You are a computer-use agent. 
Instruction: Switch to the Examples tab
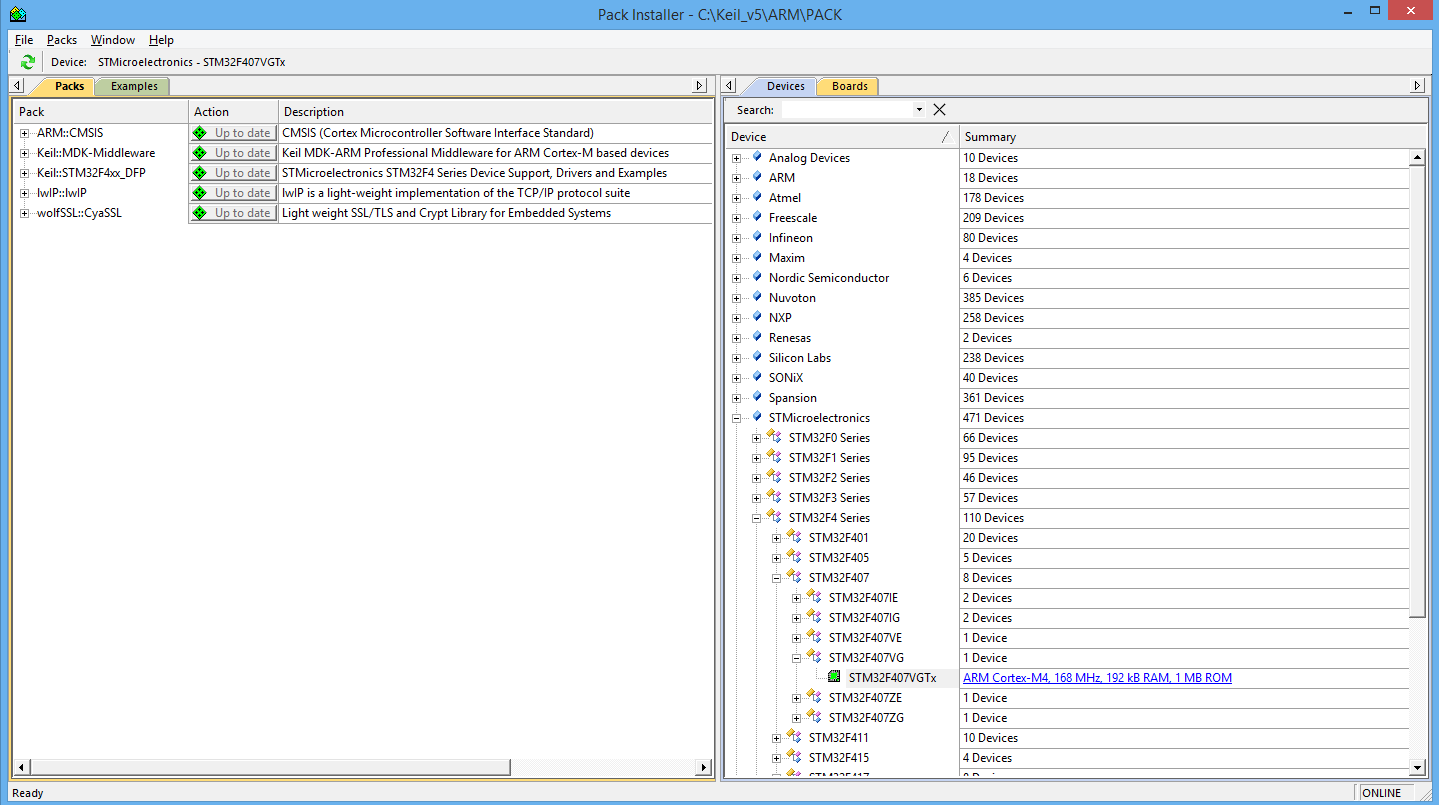point(134,86)
